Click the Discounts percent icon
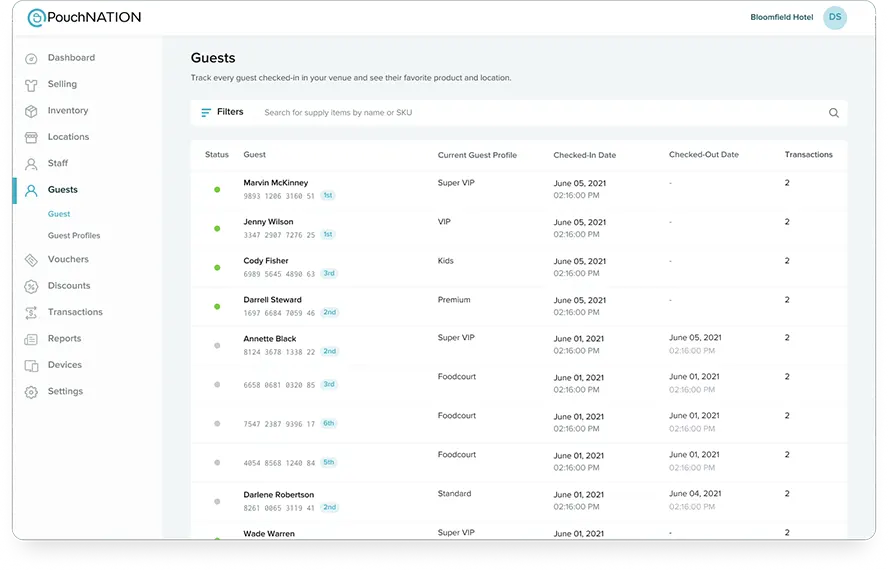Image resolution: width=888 pixels, height=570 pixels. 31,286
